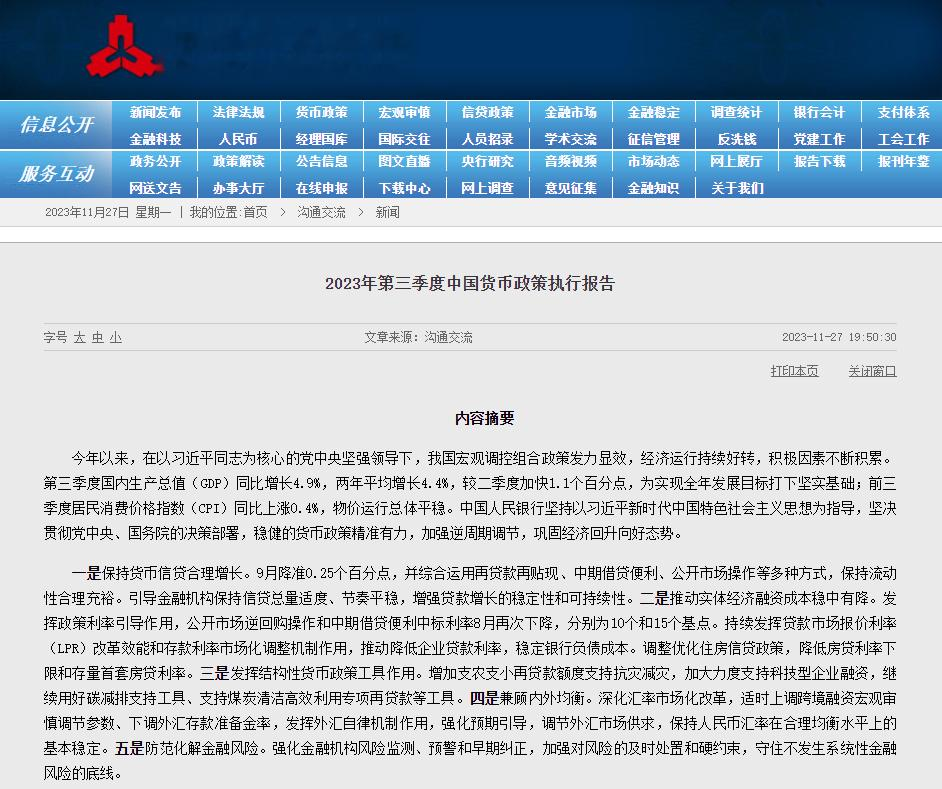Viewport: 942px width, 789px height.
Task: Open 经理国库 navigation item
Action: point(321,139)
